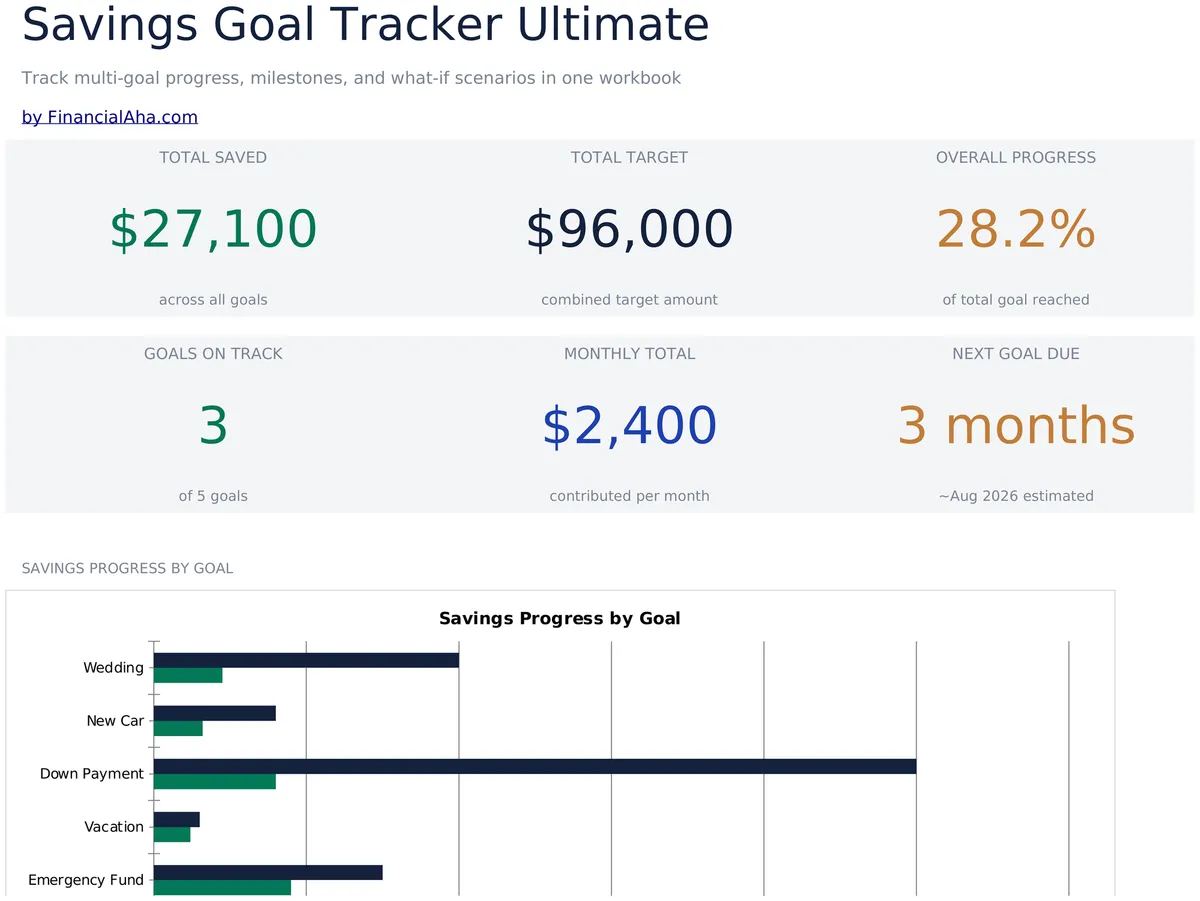Image resolution: width=1200 pixels, height=901 pixels.
Task: Click the 28.2% overall progress value
Action: pos(1016,229)
